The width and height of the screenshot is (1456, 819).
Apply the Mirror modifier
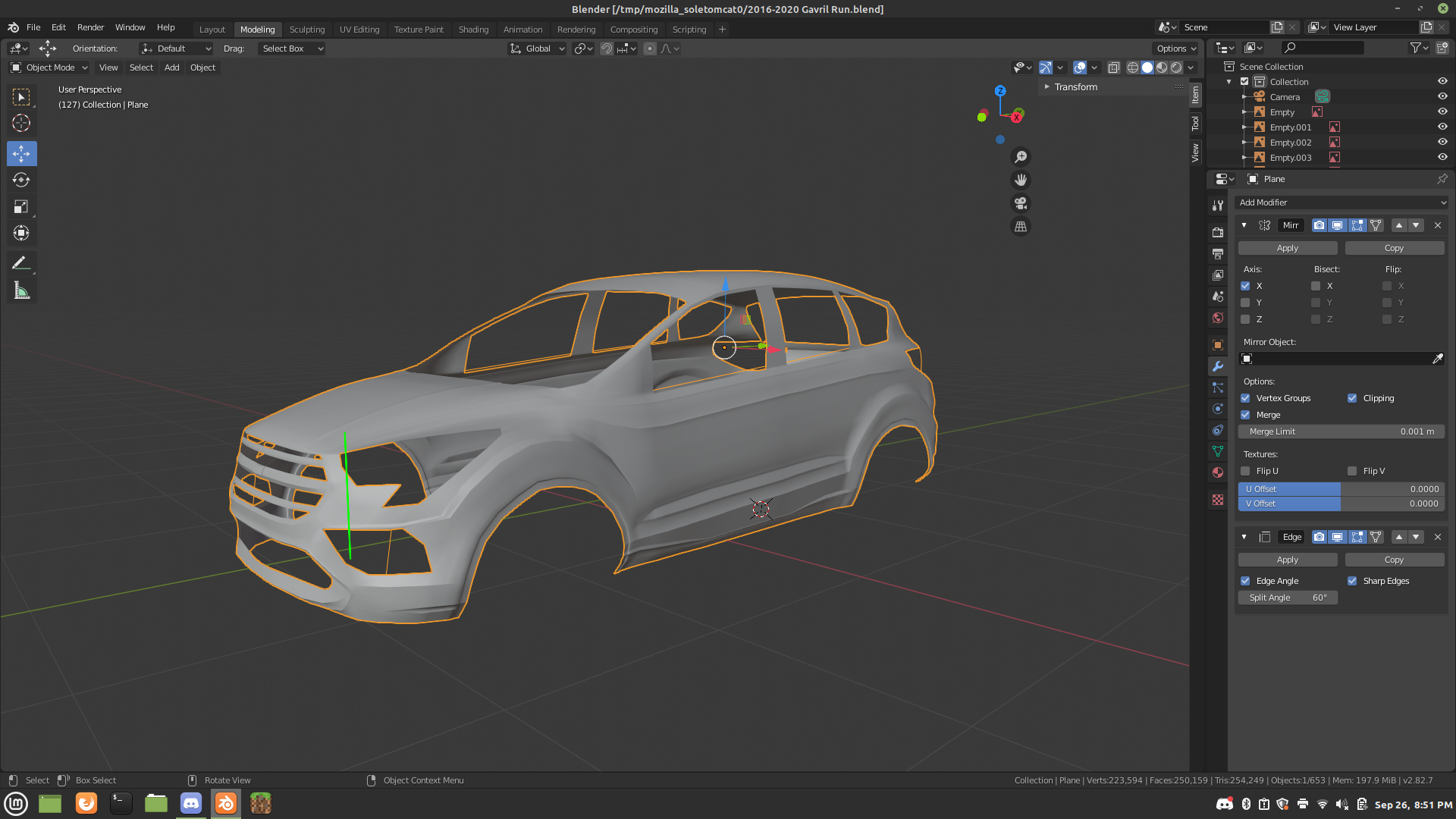1288,248
